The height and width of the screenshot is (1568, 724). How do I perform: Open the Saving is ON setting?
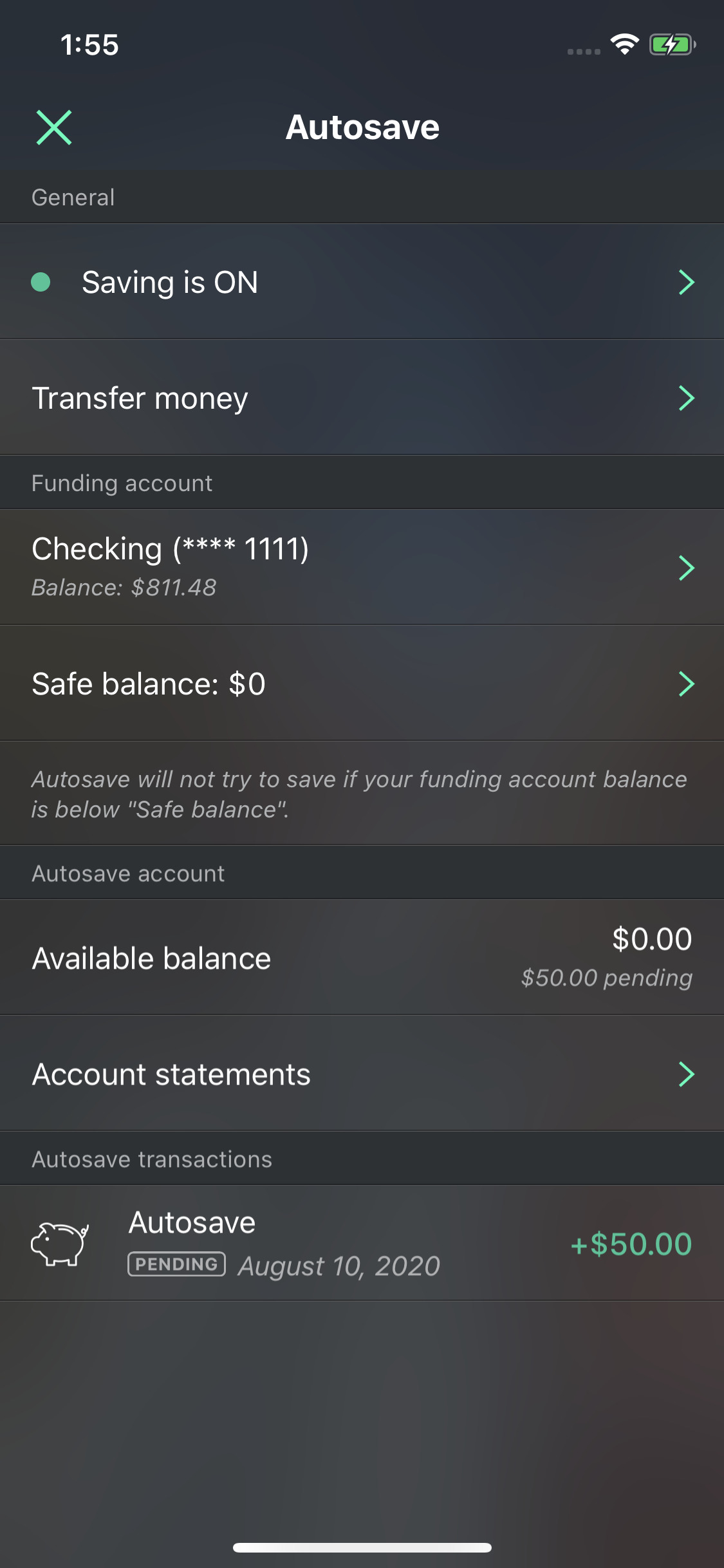point(170,283)
